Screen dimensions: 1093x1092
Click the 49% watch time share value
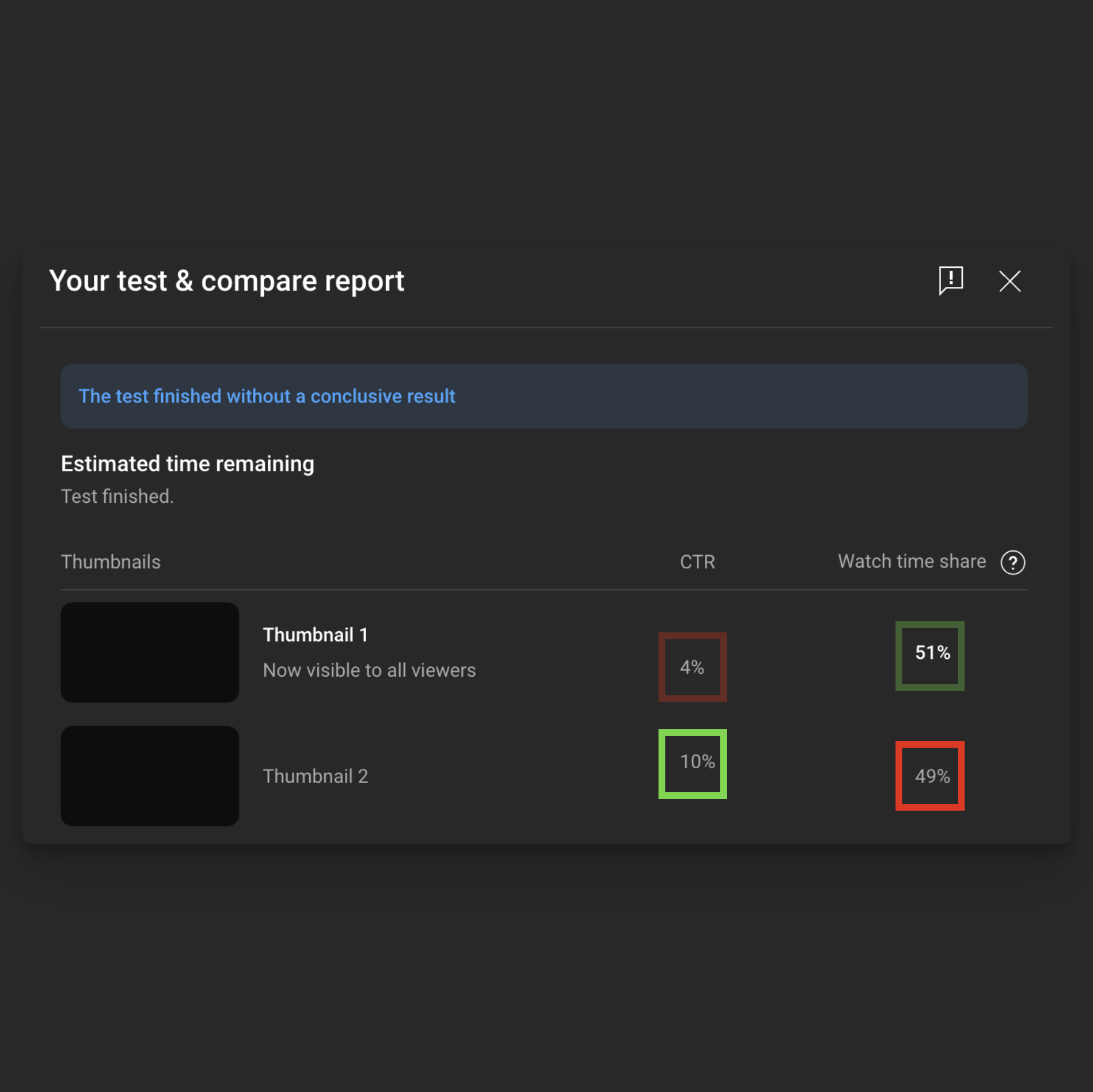tap(932, 776)
